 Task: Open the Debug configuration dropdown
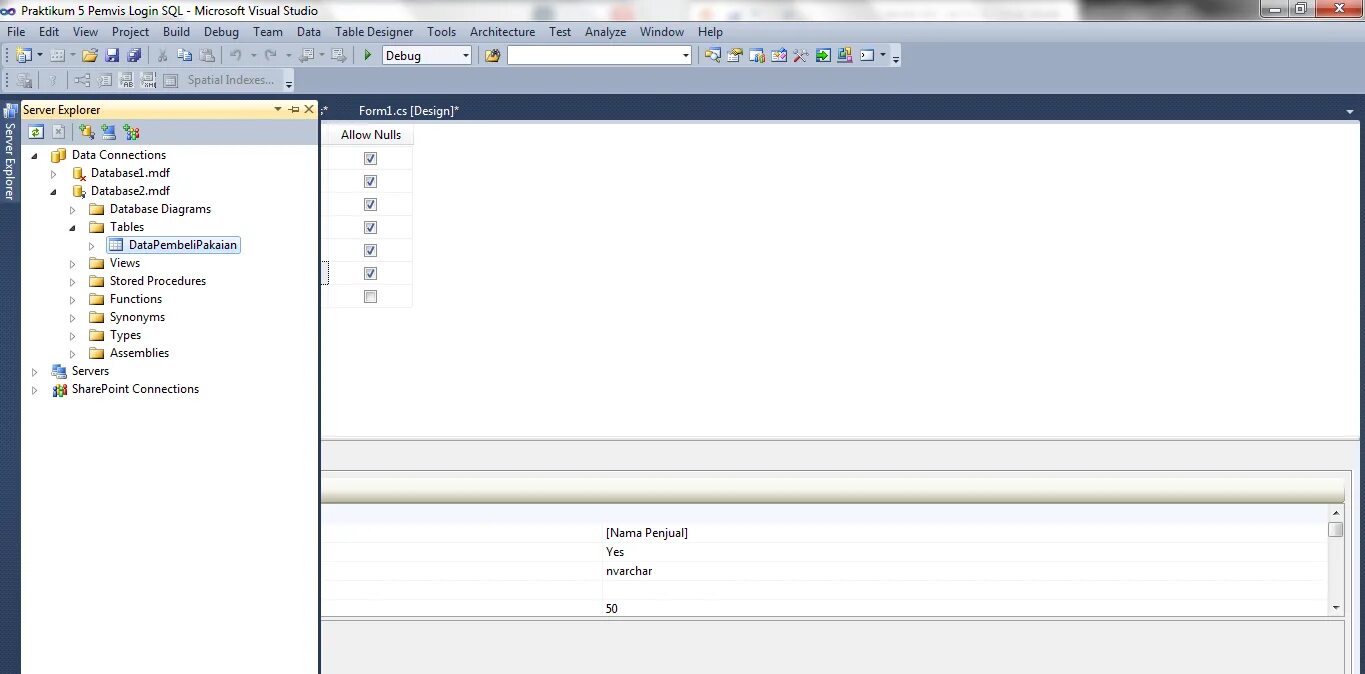466,56
